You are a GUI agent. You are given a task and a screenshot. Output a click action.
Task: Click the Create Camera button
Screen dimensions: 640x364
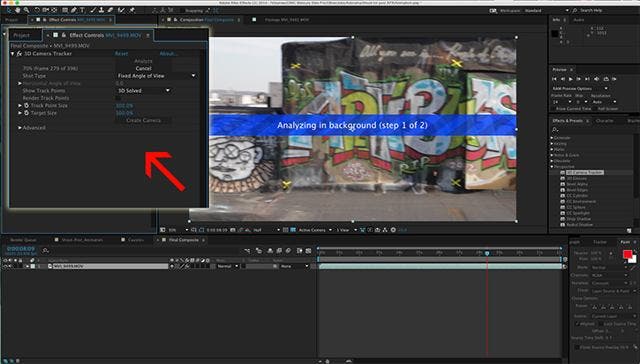(x=143, y=120)
